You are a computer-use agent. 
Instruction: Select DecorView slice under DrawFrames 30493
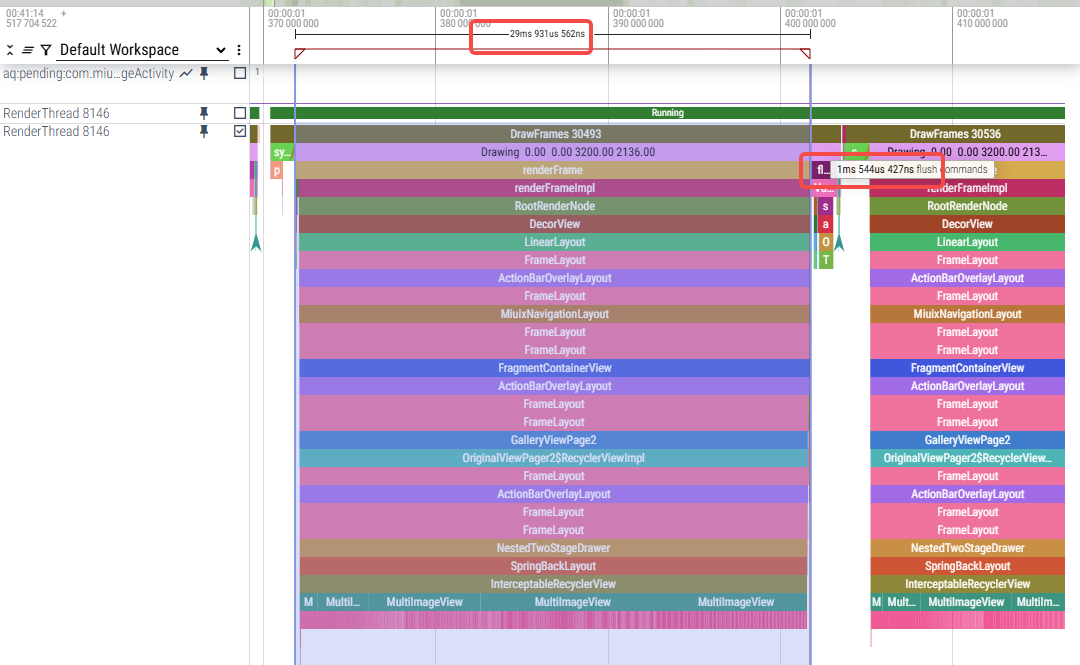pyautogui.click(x=554, y=223)
